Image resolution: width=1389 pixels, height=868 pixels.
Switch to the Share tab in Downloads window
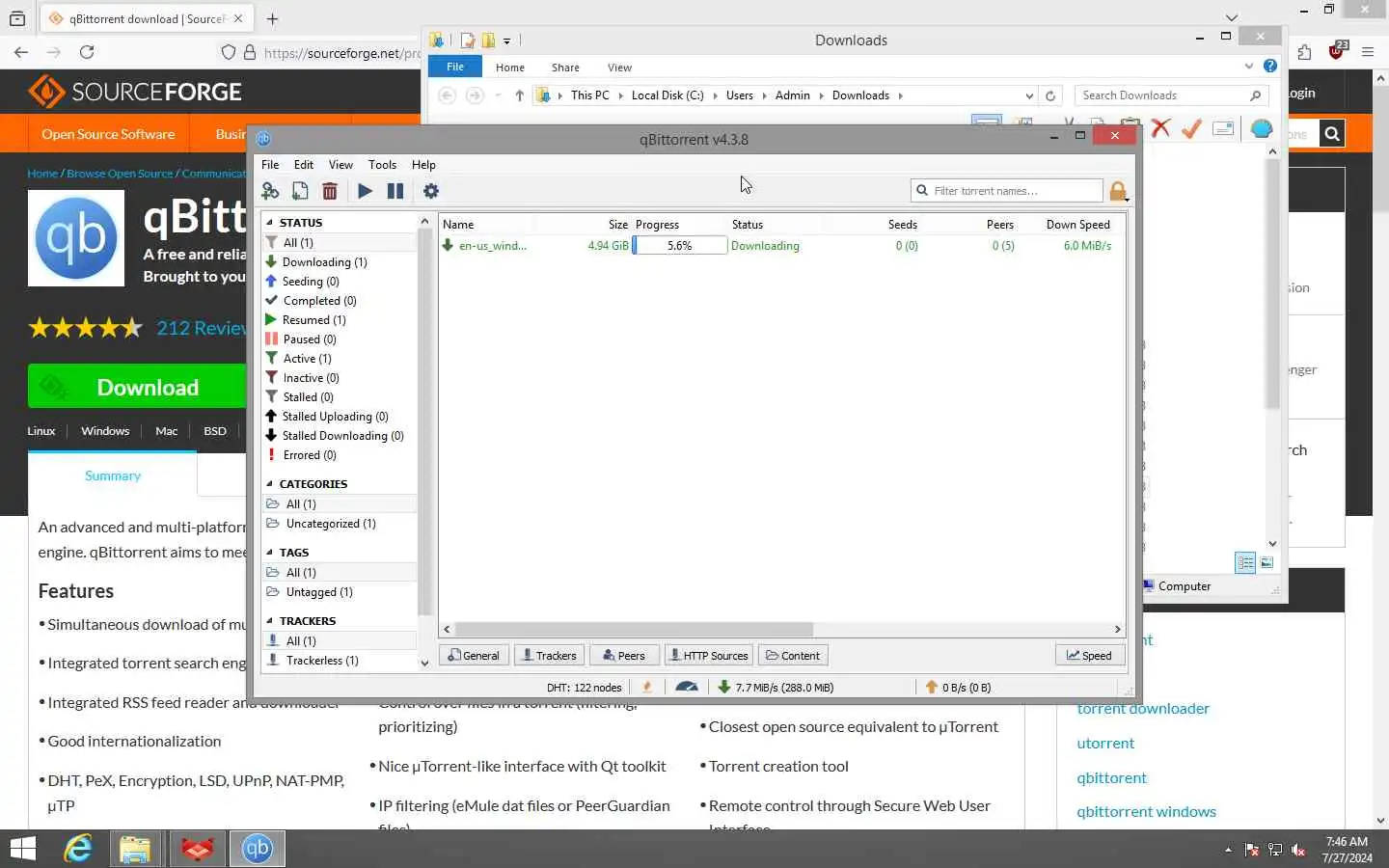(565, 68)
